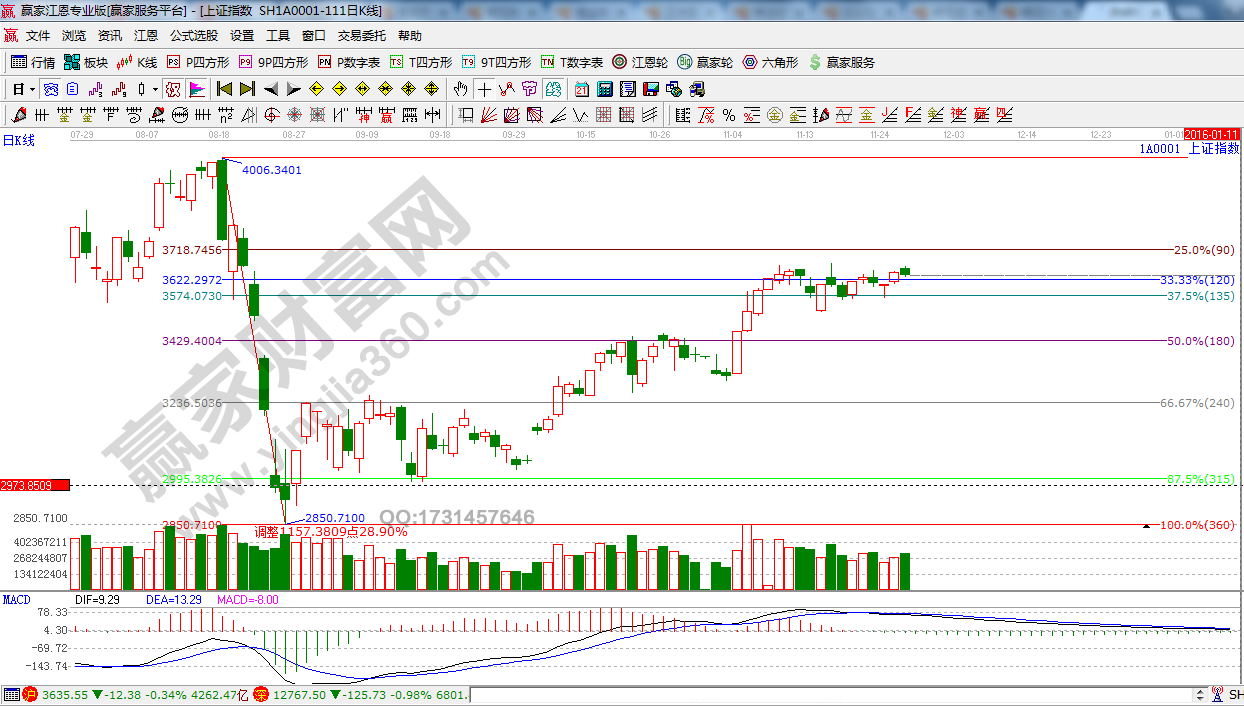Click the 50.0%(180) retracement line label

coord(1200,341)
